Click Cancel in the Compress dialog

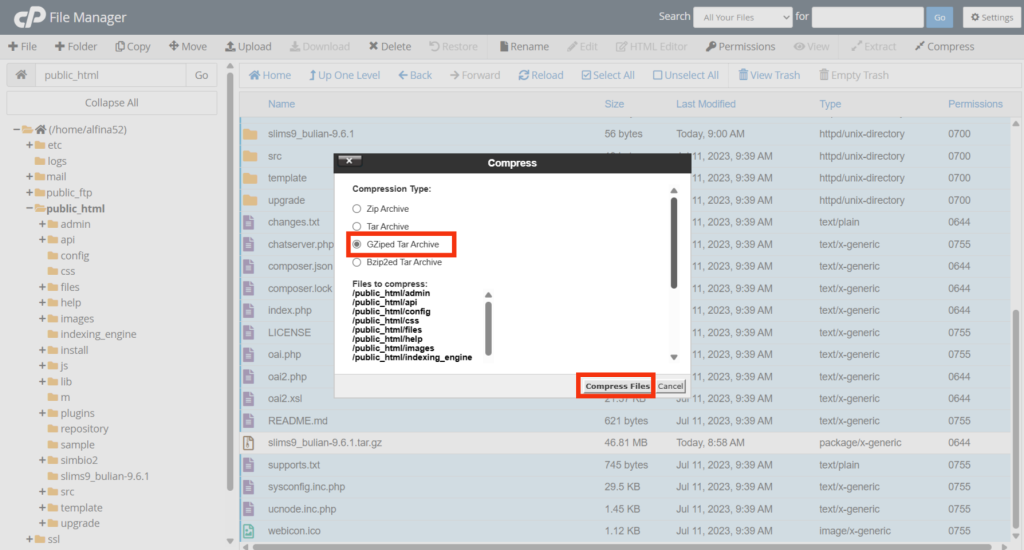pyautogui.click(x=670, y=386)
